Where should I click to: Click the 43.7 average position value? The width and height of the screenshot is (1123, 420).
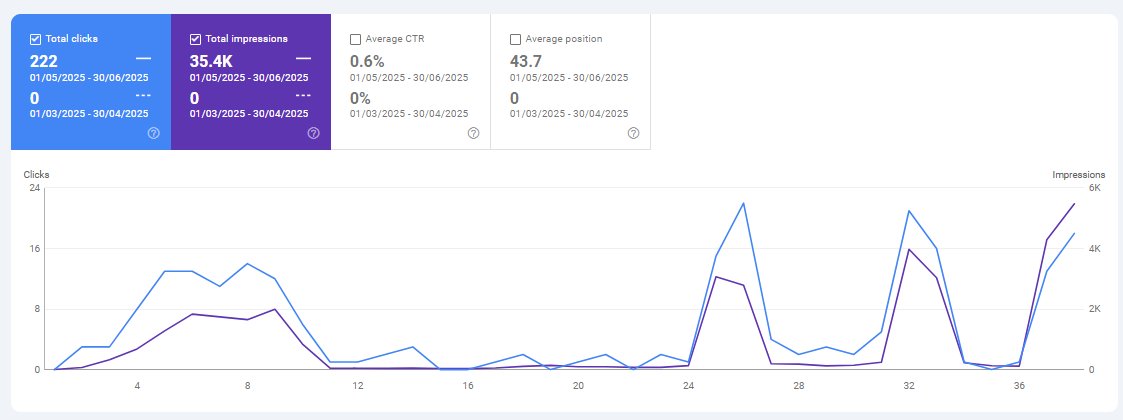click(x=526, y=62)
